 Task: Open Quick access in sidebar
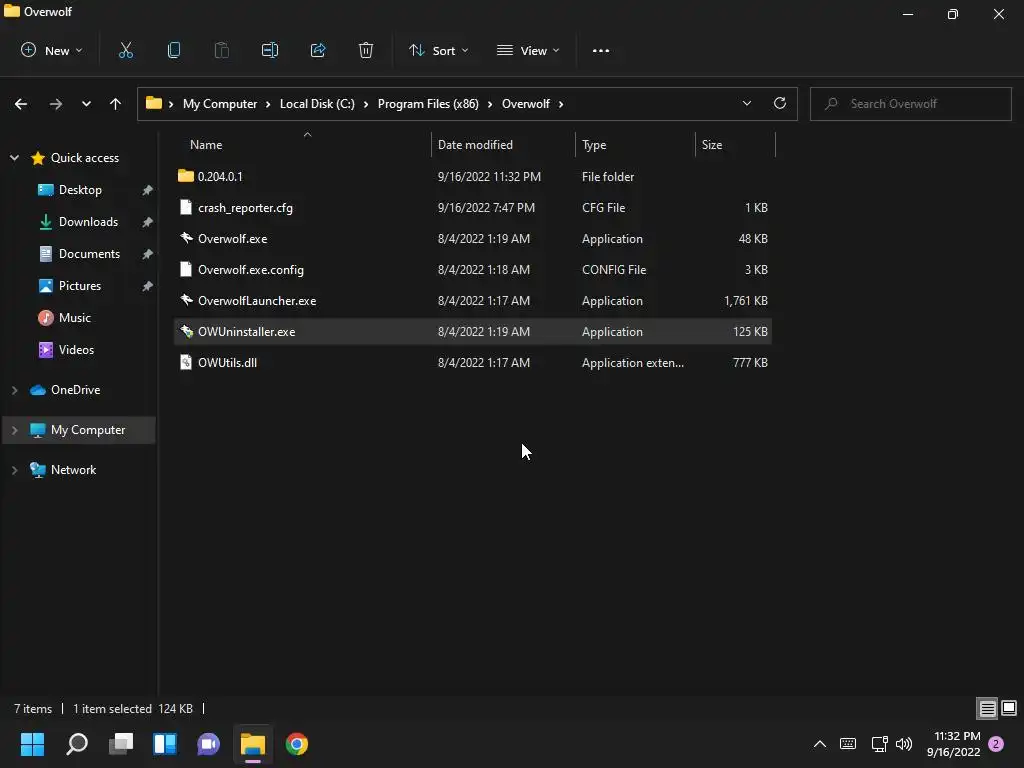85,157
